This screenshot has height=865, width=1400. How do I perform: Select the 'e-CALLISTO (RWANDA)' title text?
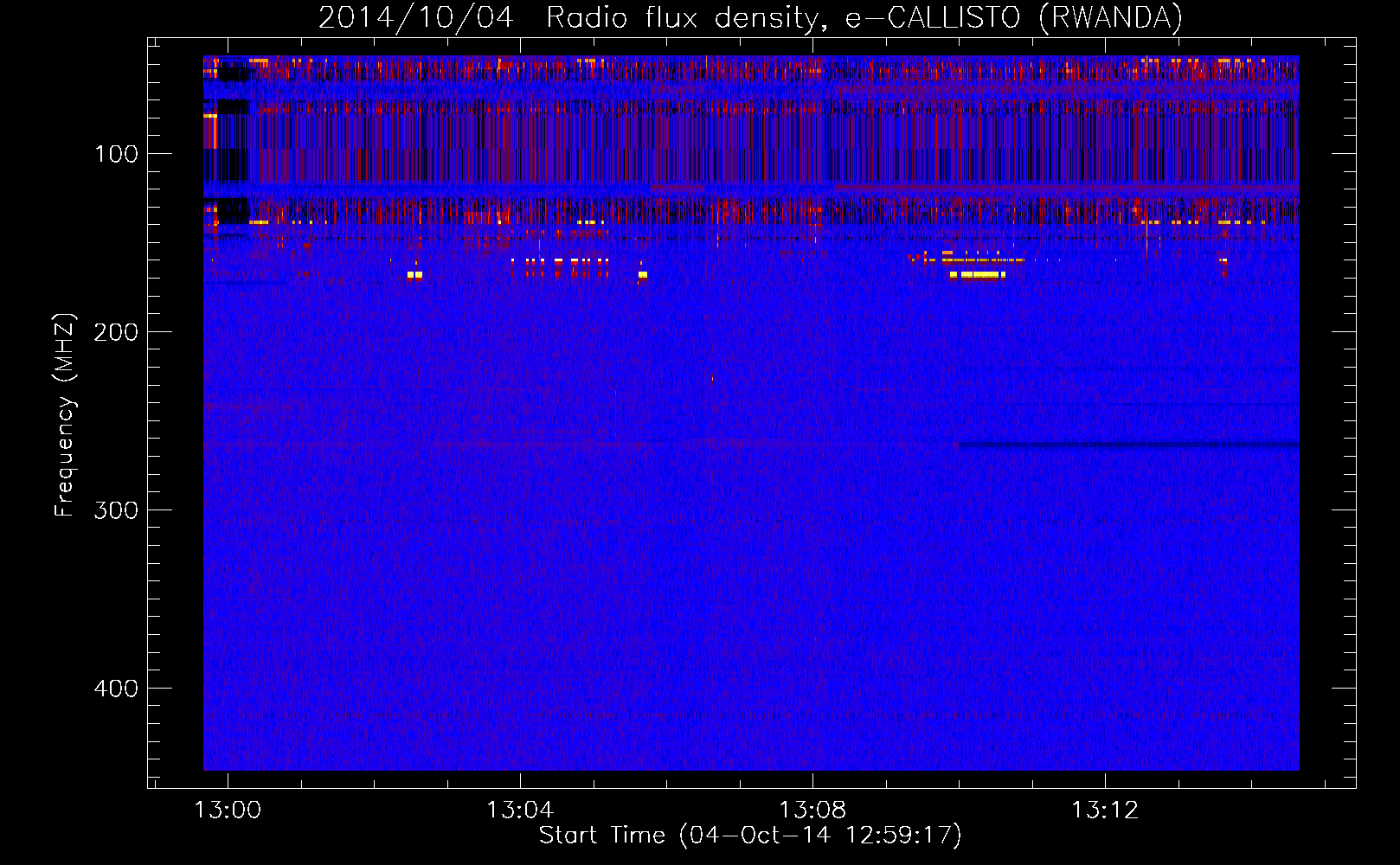tap(1014, 17)
